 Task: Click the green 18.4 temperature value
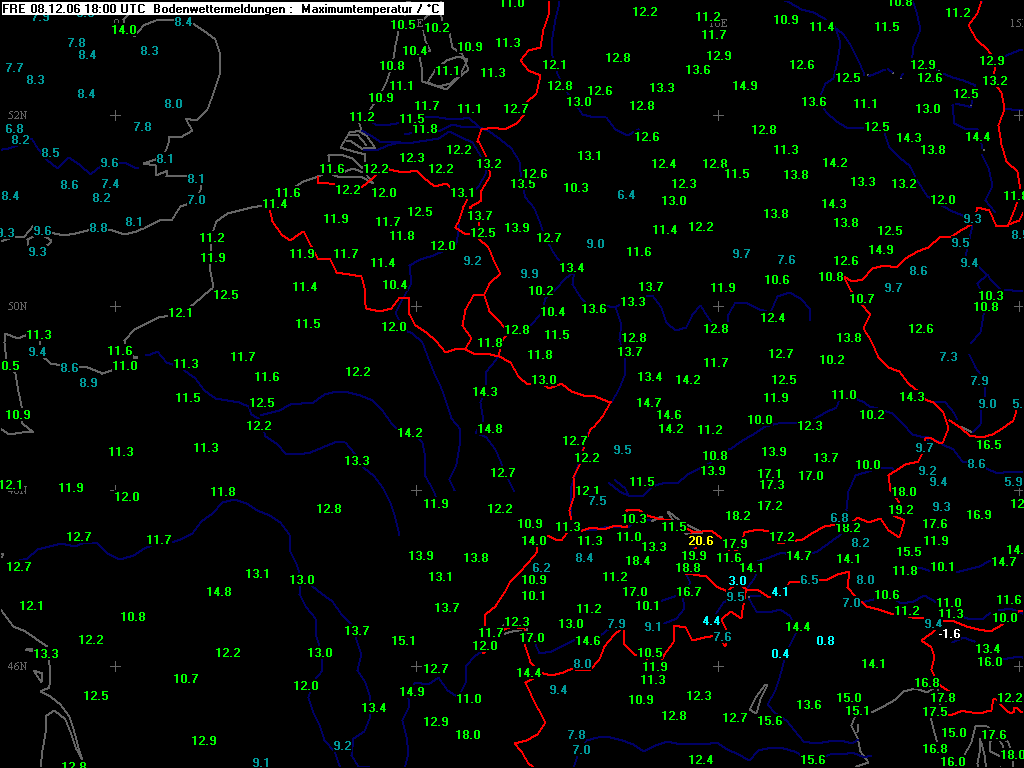638,561
